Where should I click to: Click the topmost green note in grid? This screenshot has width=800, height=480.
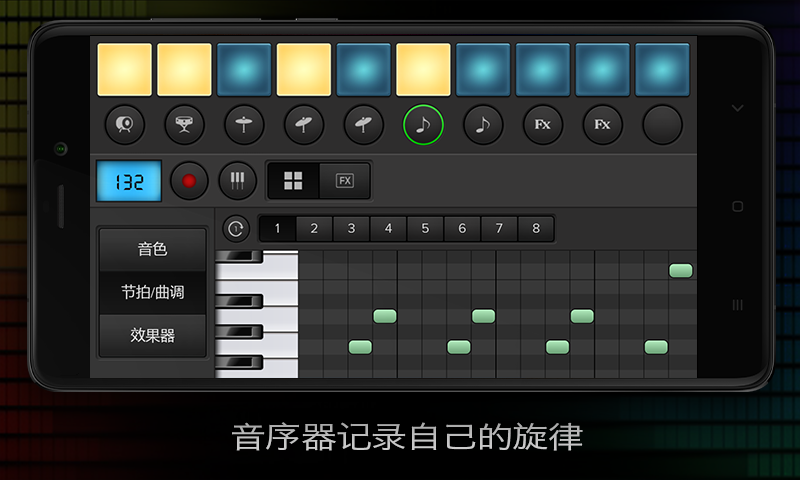[681, 271]
